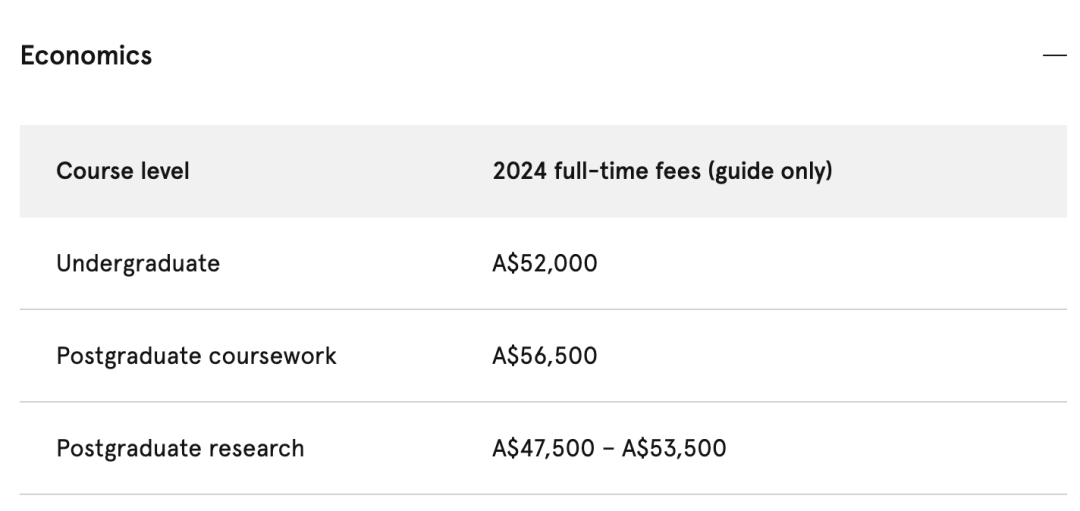1080x511 pixels.
Task: Click the A$47,500 – A$53,500 fee range
Action: pos(609,448)
